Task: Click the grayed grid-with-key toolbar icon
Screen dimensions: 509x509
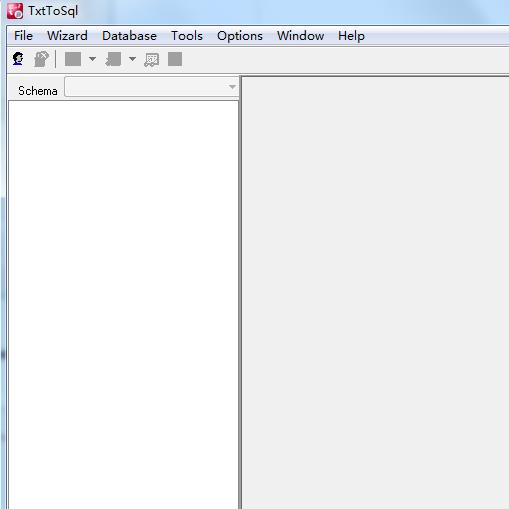Action: tap(152, 60)
